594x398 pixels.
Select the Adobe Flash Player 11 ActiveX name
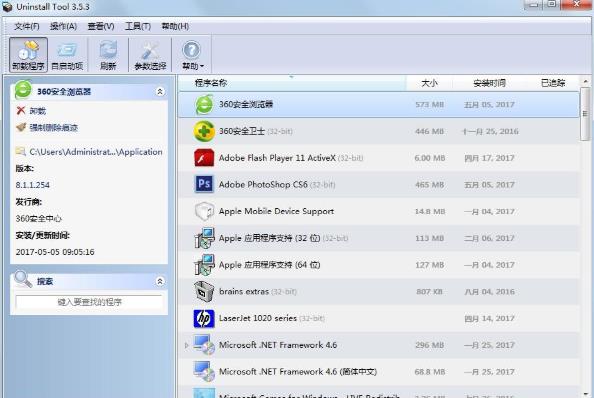pyautogui.click(x=277, y=158)
